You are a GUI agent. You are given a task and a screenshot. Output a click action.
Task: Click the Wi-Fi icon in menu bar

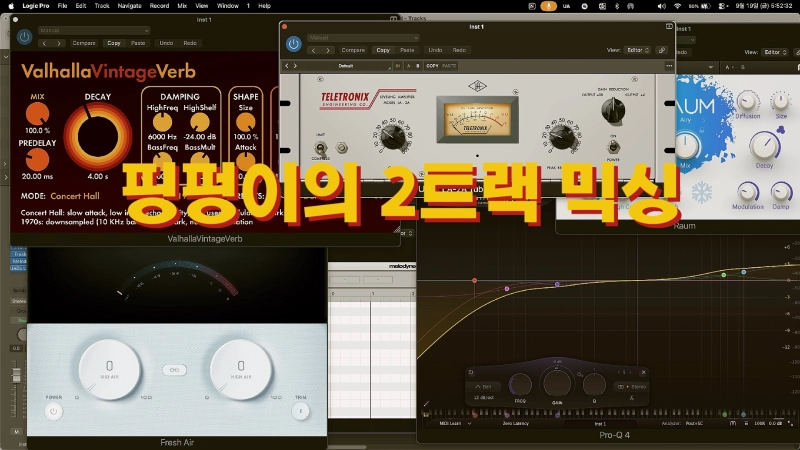click(x=677, y=6)
